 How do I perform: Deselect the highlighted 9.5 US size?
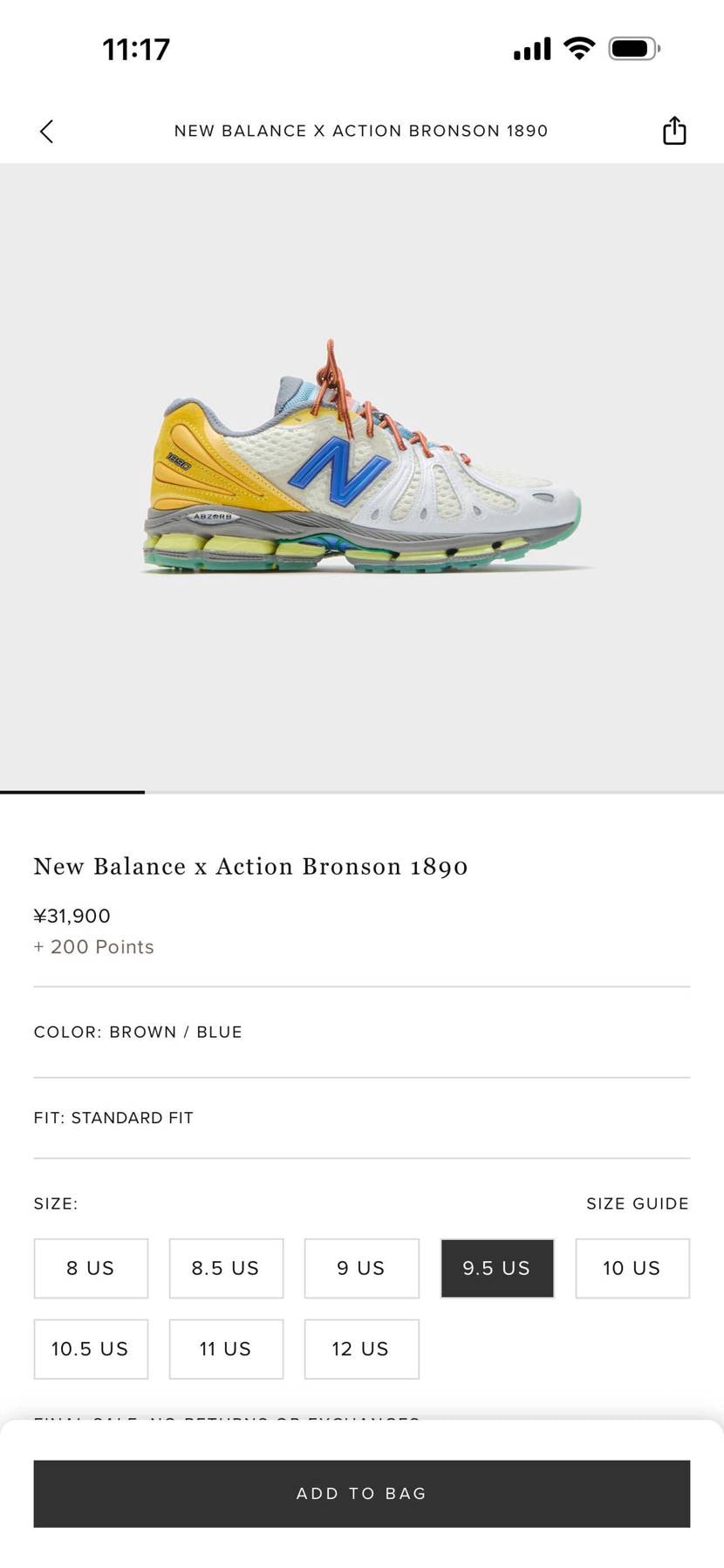[x=497, y=1268]
